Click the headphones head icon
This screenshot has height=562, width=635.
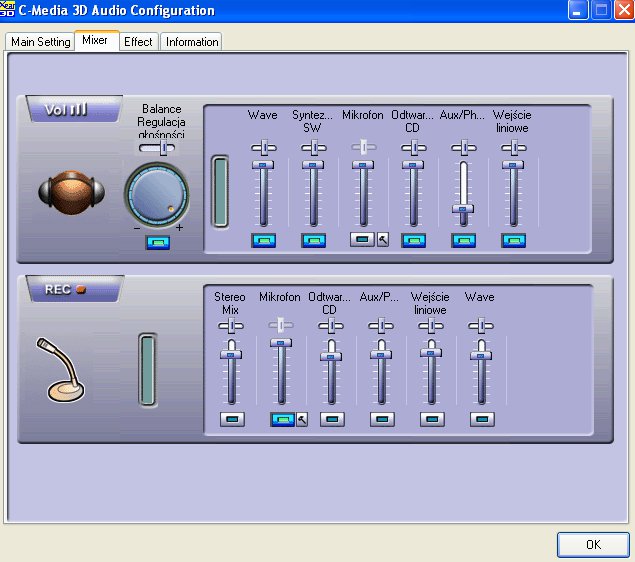coord(71,193)
